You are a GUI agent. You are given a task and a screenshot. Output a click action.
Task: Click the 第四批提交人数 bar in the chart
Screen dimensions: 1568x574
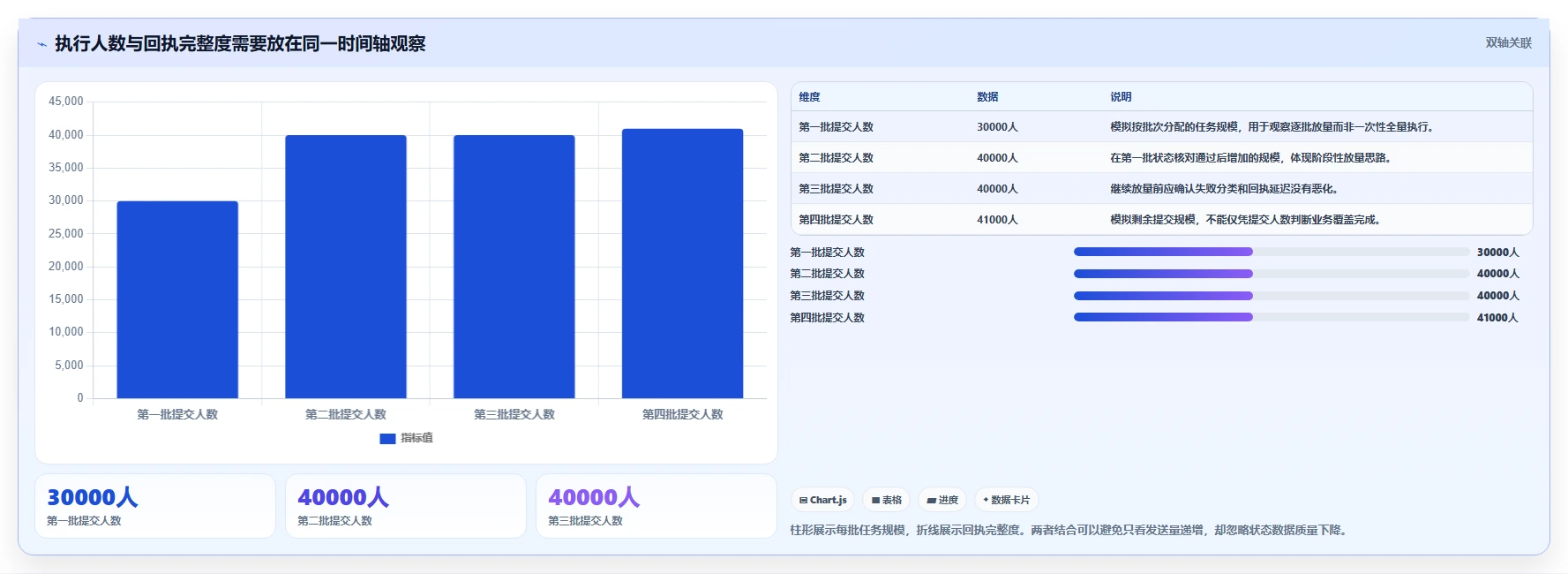coord(683,263)
